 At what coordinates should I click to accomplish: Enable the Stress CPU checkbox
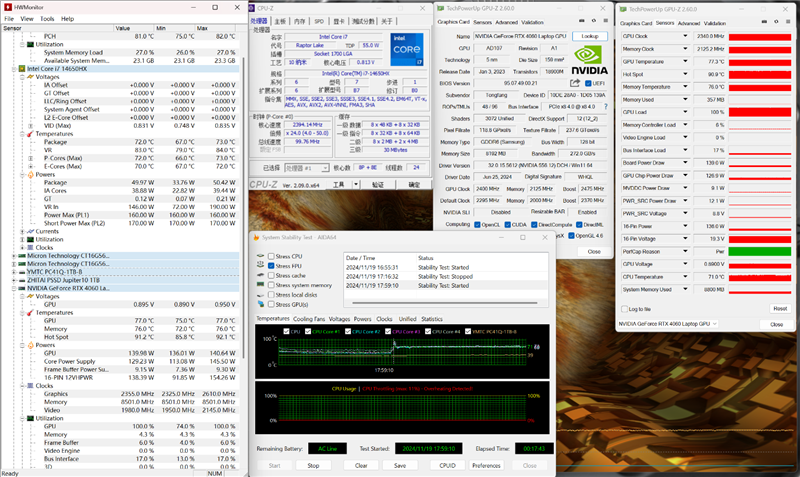[x=271, y=256]
